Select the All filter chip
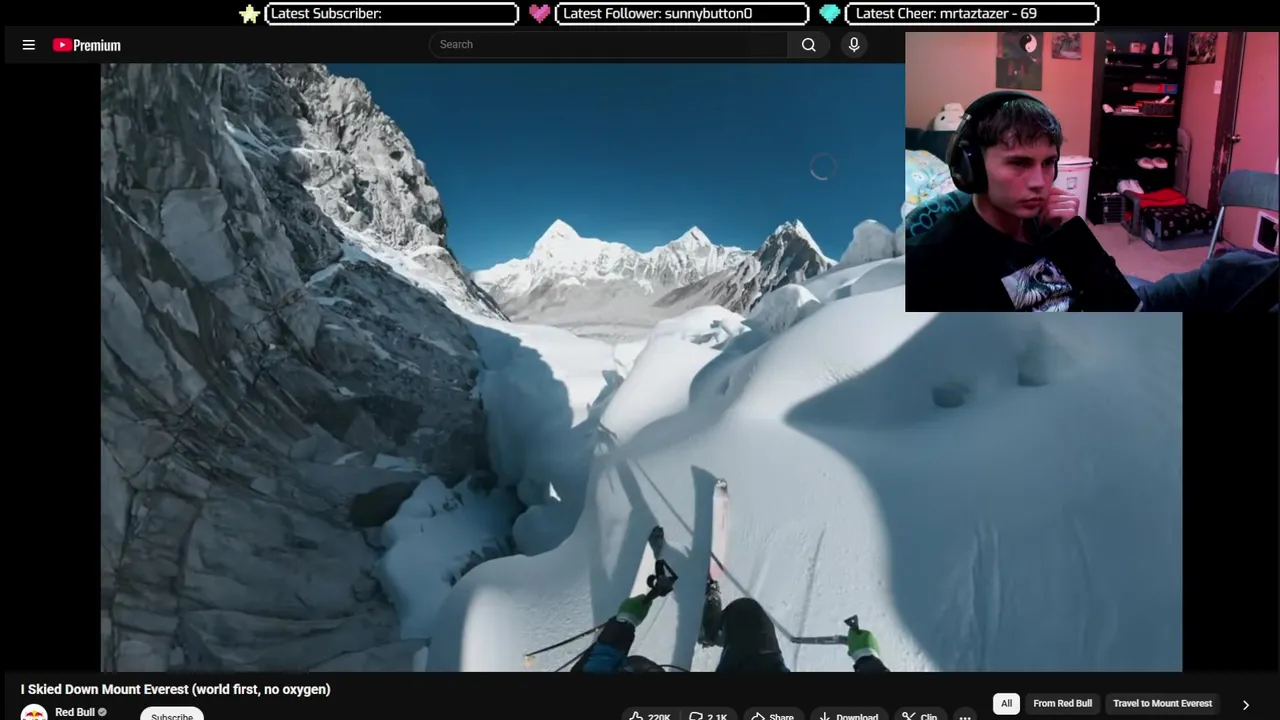The width and height of the screenshot is (1280, 720). 1006,703
